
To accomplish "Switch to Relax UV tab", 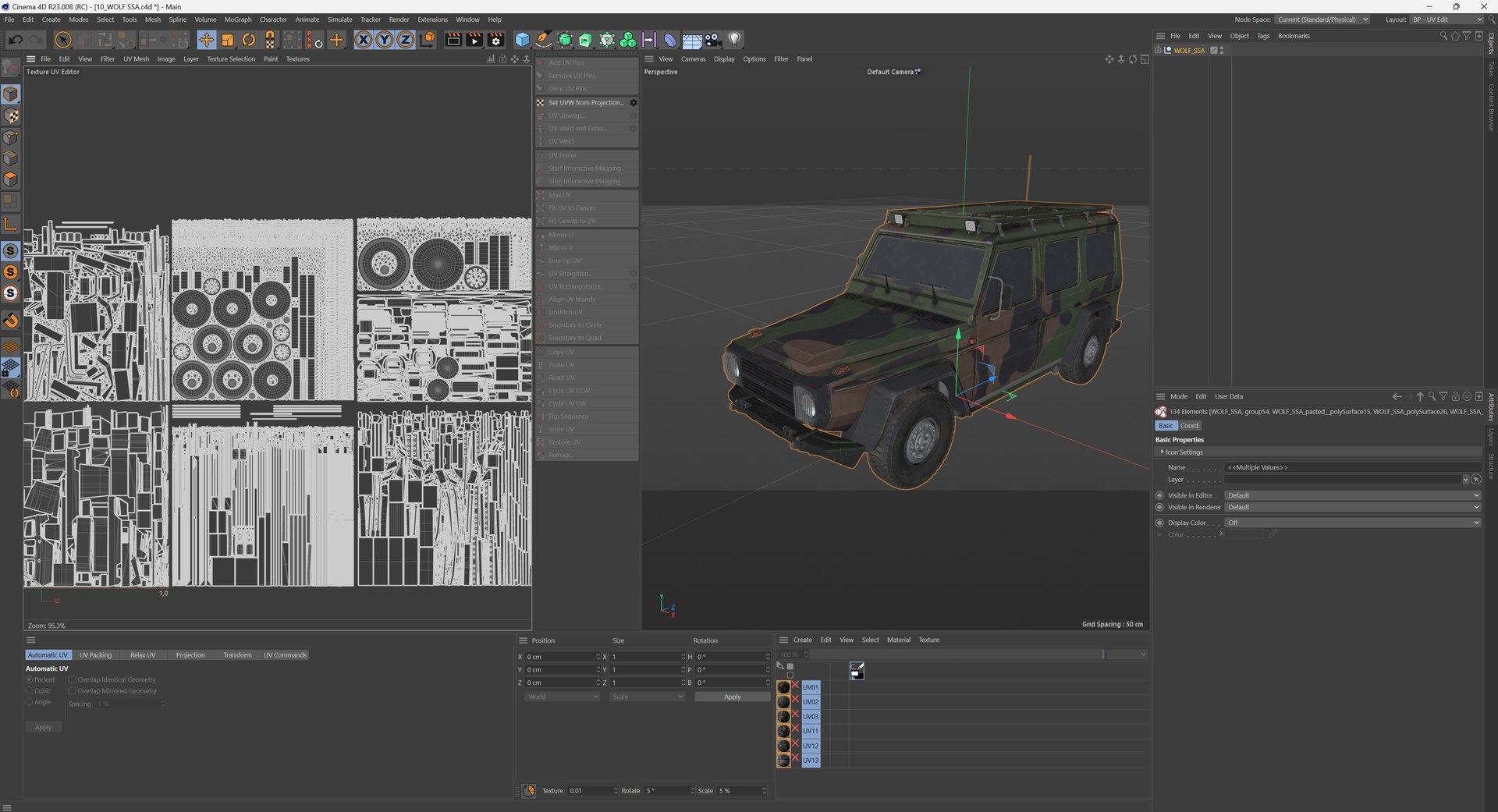I will click(x=143, y=655).
